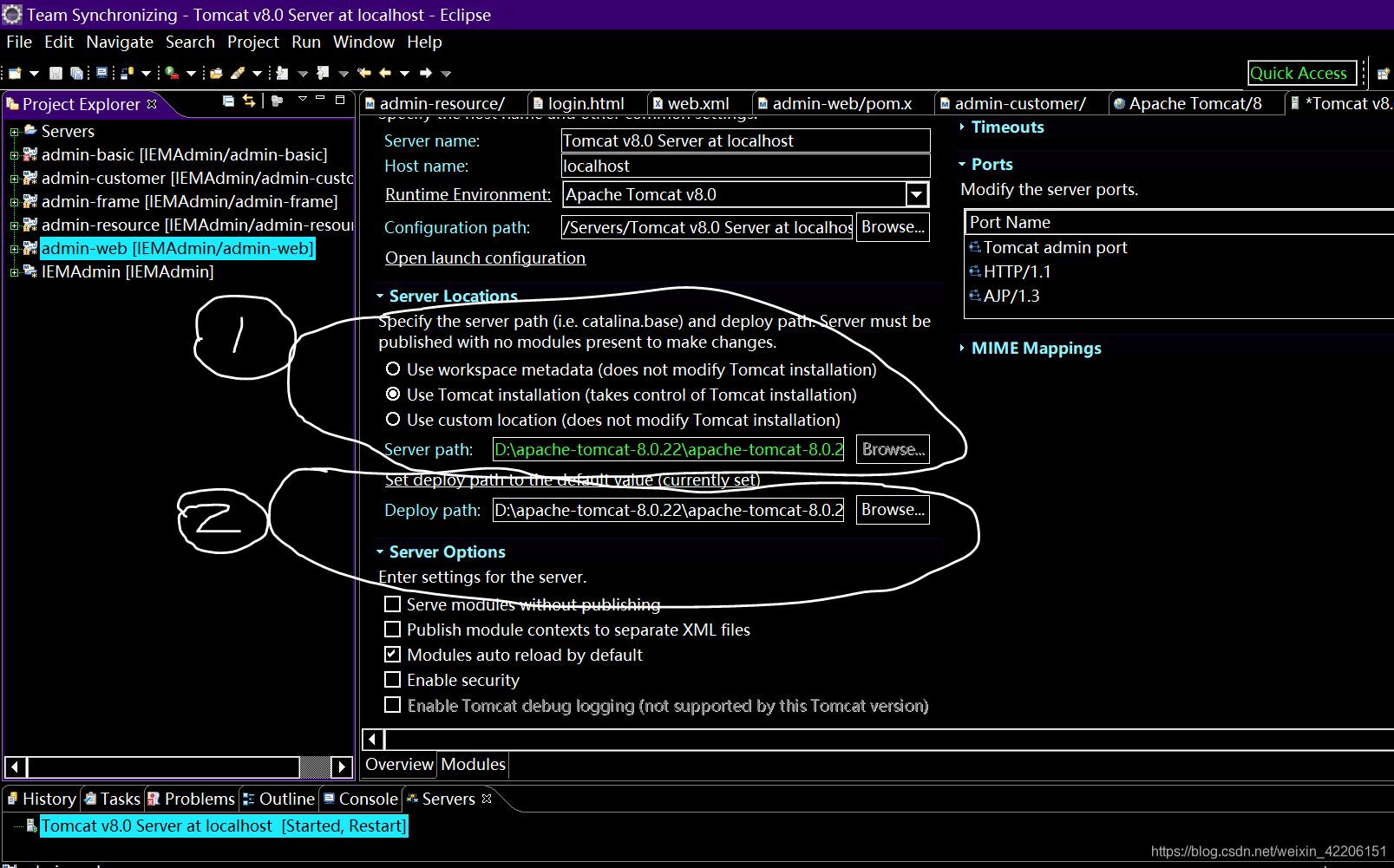Click the Open Perspective icon beside Quick Access
Image resolution: width=1394 pixels, height=868 pixels.
[x=1383, y=74]
